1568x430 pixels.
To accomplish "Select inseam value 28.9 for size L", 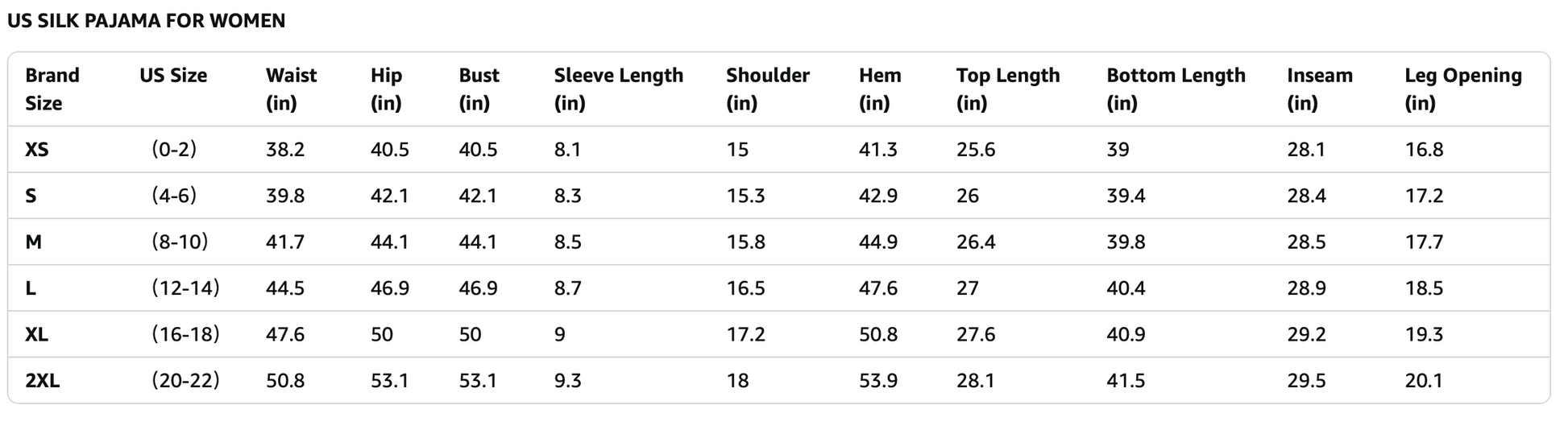I will click(x=1306, y=288).
